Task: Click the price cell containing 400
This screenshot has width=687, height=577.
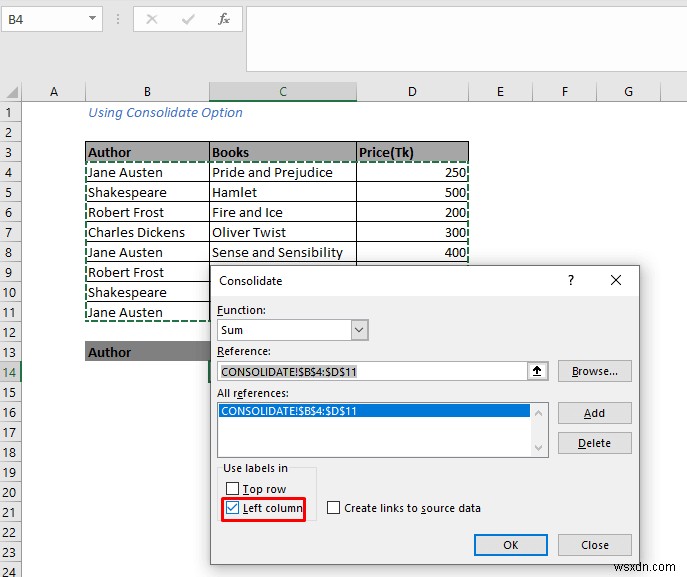Action: pyautogui.click(x=412, y=252)
